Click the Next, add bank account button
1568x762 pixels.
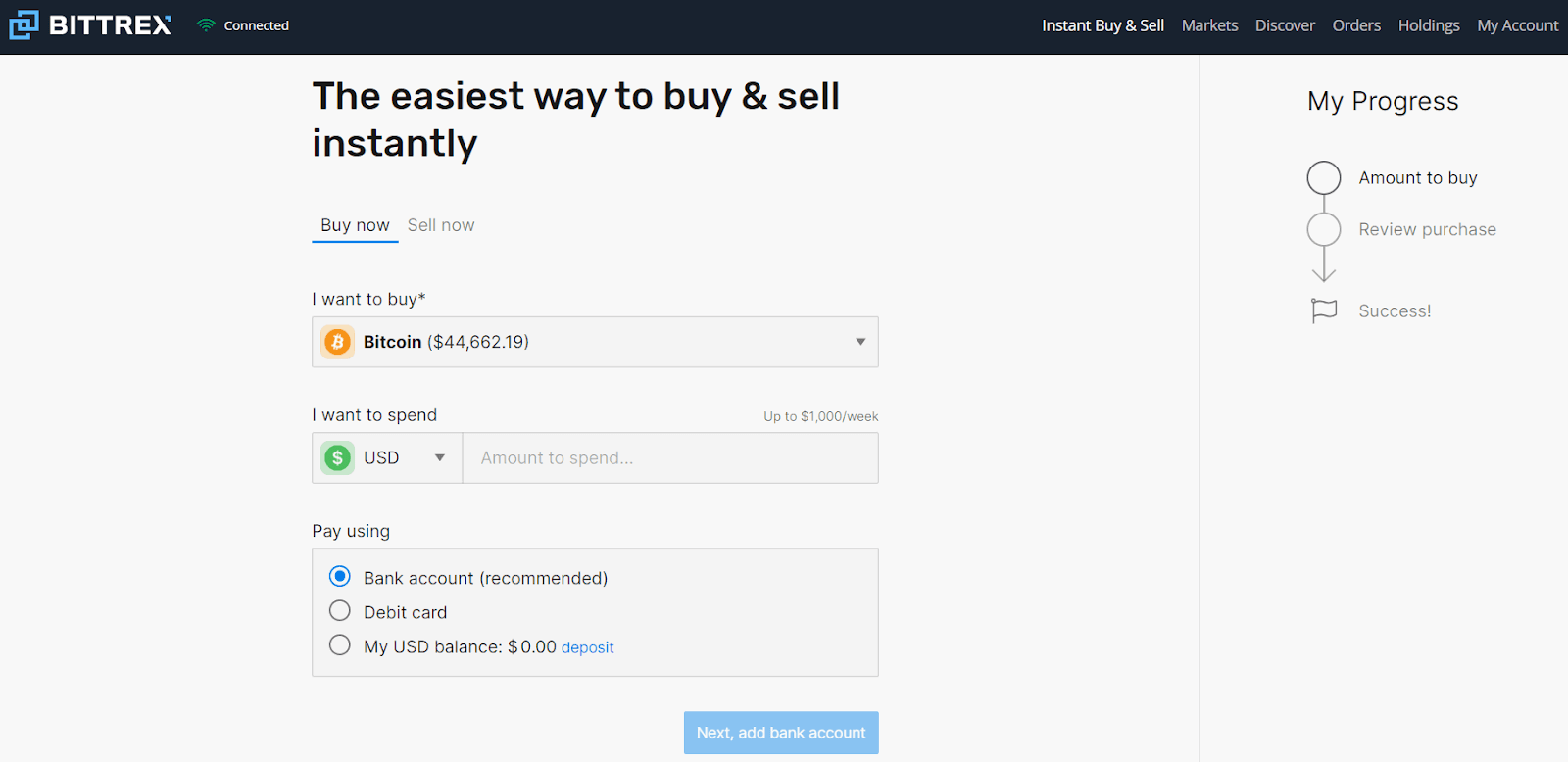(781, 733)
